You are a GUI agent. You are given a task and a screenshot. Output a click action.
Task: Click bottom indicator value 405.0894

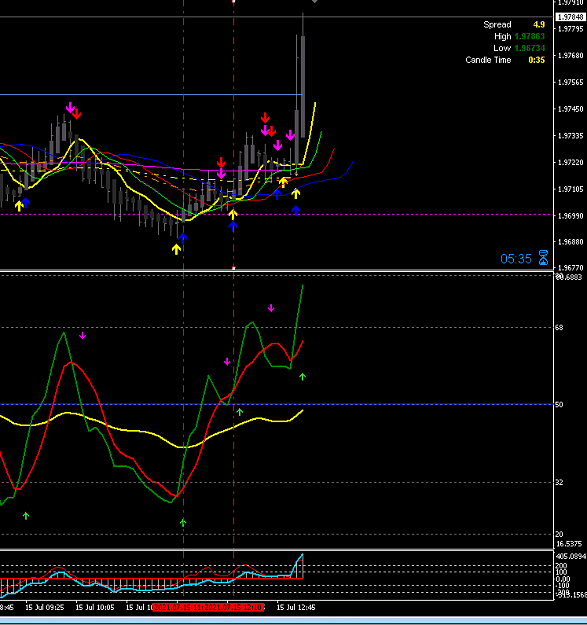click(571, 556)
